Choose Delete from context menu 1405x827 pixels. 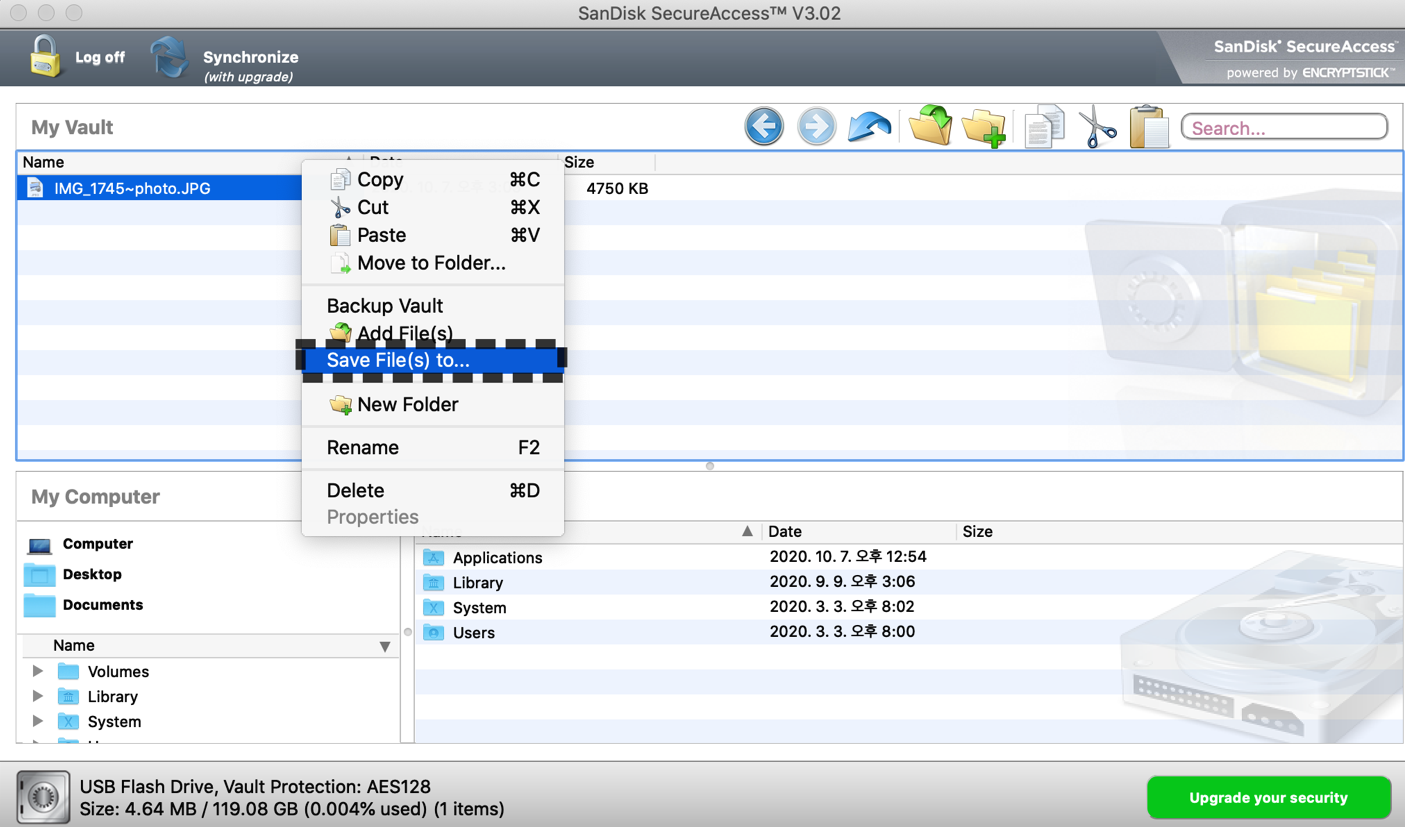click(x=433, y=490)
